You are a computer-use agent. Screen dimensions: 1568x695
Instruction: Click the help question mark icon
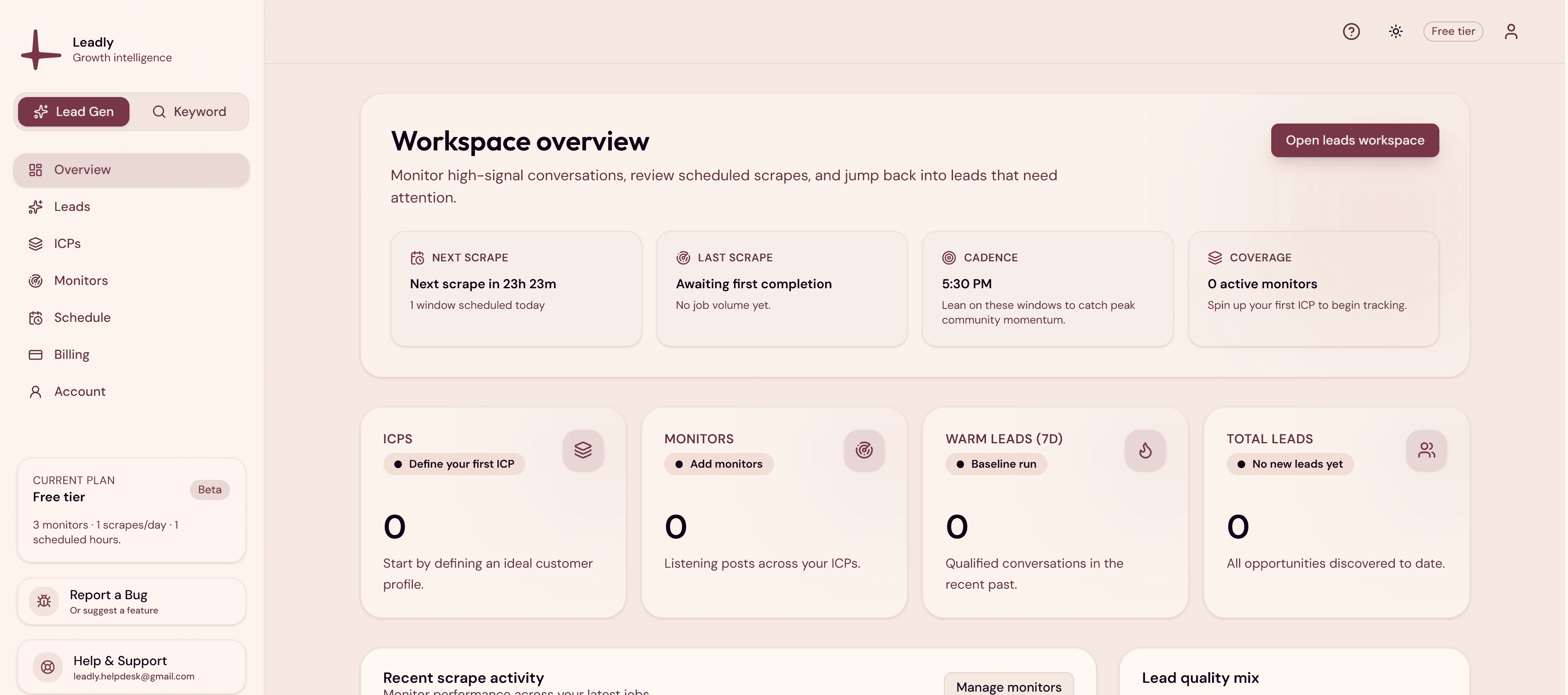(1351, 32)
